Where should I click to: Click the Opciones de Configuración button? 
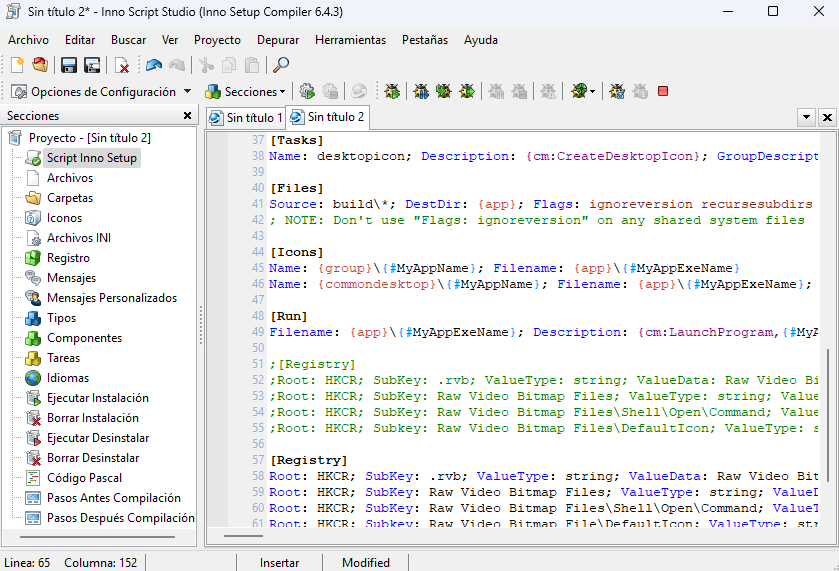(94, 92)
